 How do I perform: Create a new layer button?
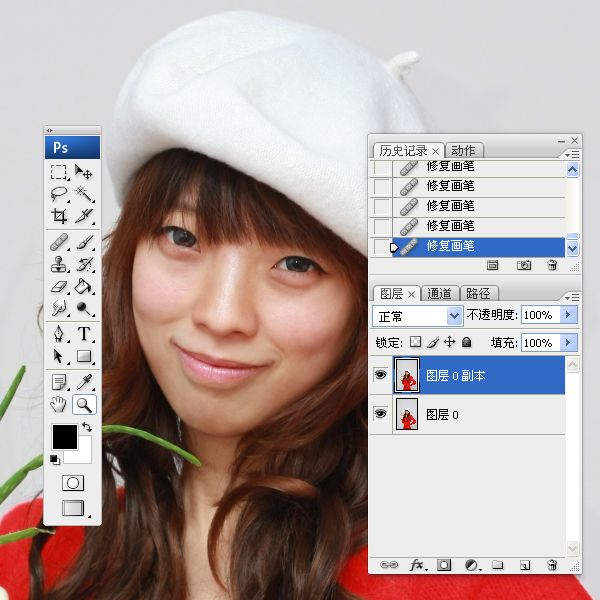pos(525,565)
